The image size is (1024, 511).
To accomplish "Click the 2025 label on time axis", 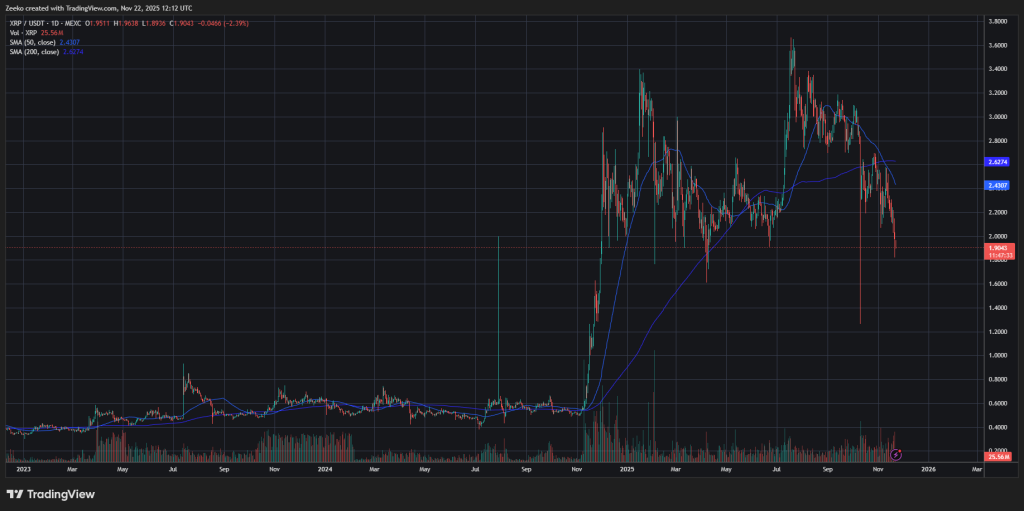I will [x=626, y=468].
